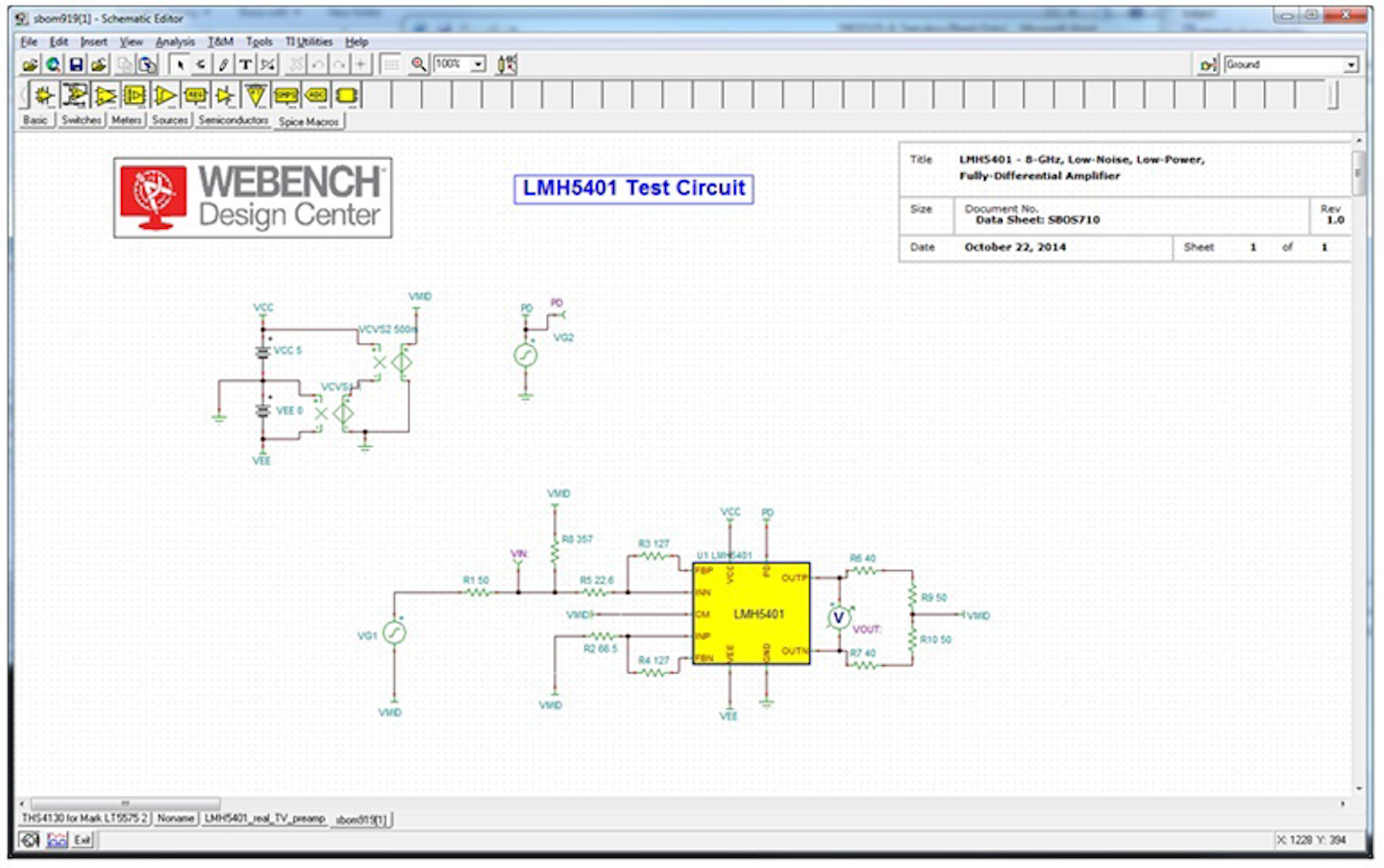
Task: Open the TI Utilities menu
Action: pyautogui.click(x=309, y=42)
